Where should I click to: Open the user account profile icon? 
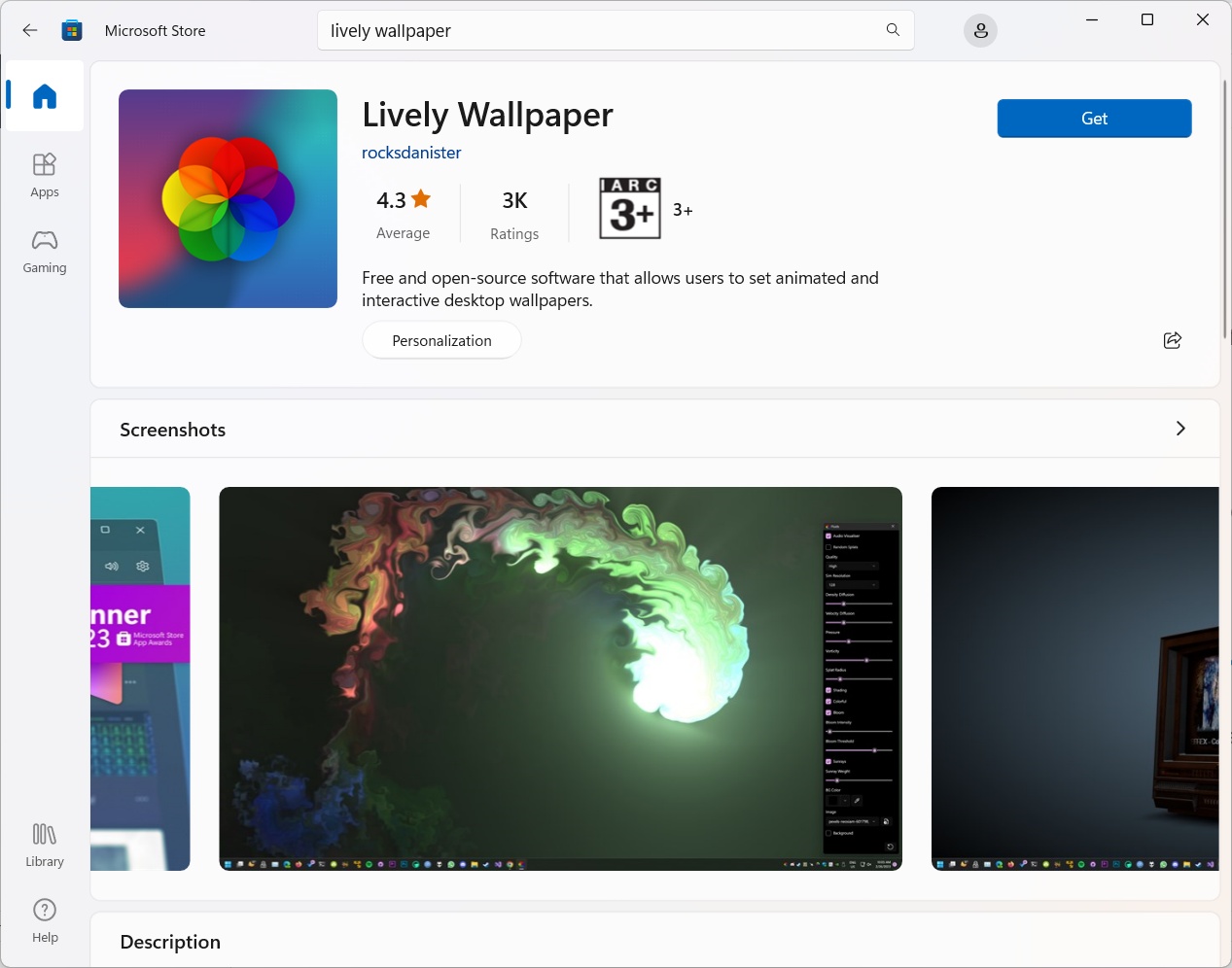click(x=980, y=31)
